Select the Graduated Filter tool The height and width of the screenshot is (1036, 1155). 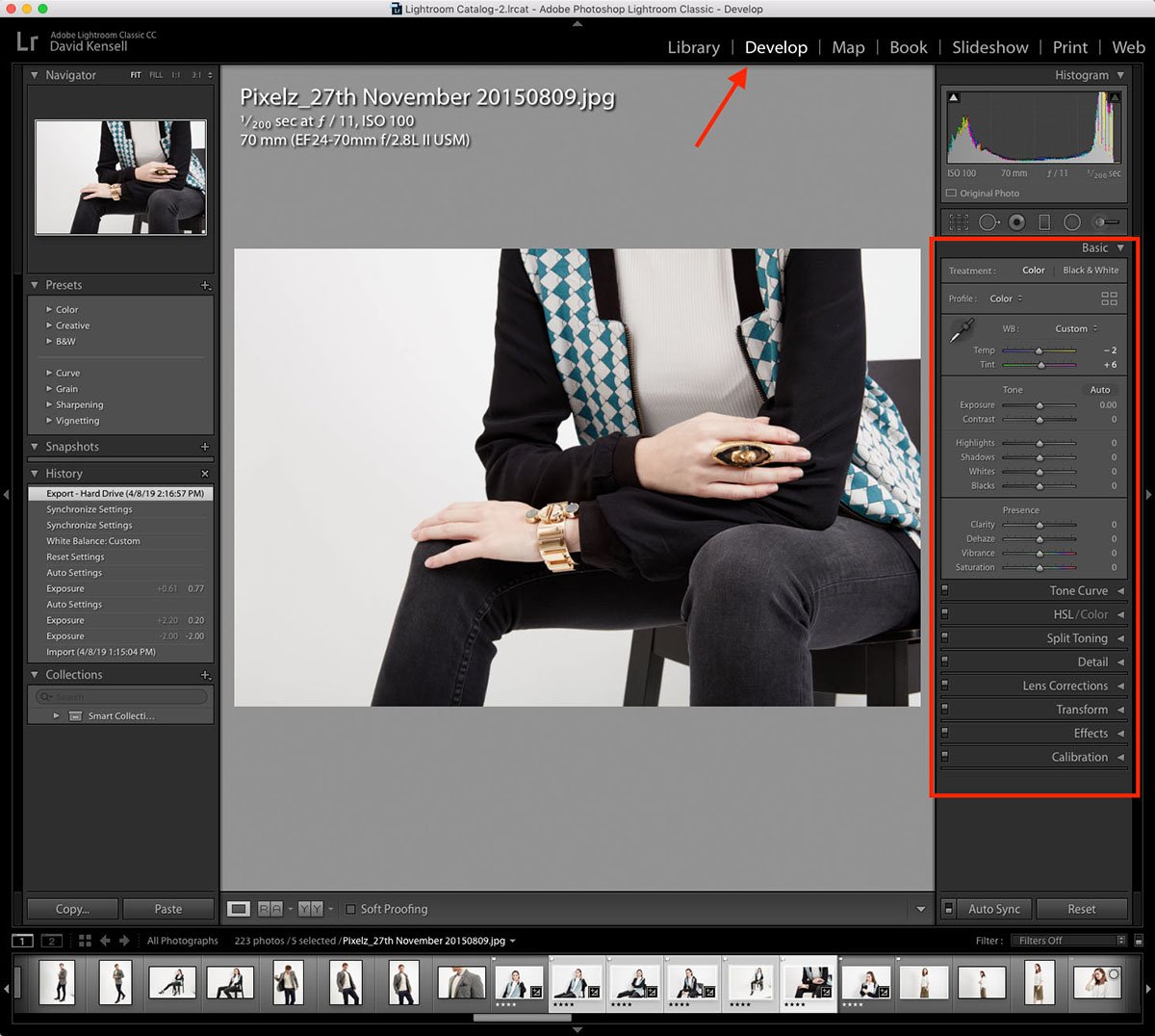click(x=1044, y=222)
